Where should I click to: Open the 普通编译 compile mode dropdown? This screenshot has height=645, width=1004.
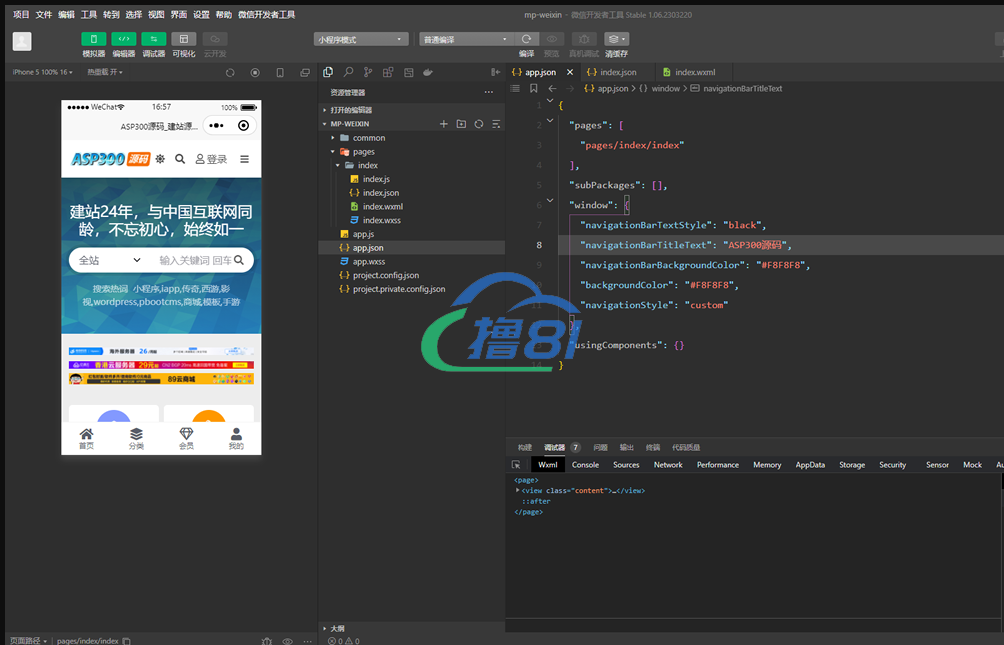(x=464, y=39)
